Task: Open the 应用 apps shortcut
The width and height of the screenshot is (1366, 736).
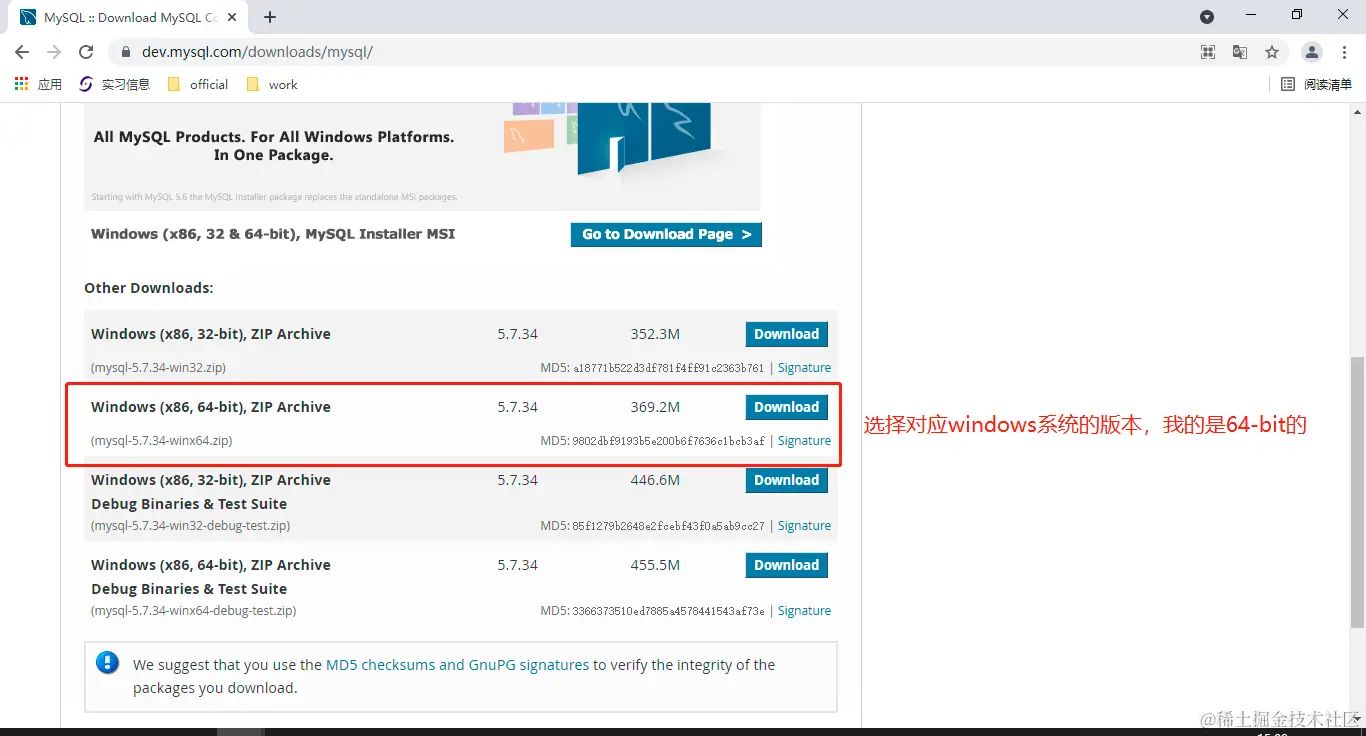Action: point(38,84)
